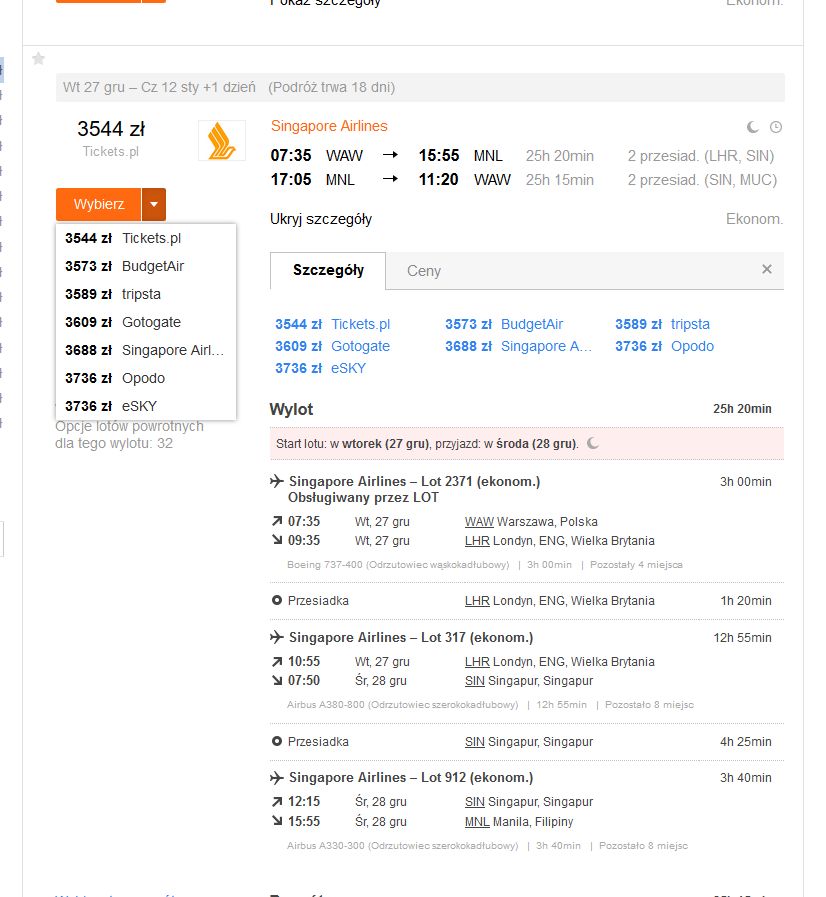826x897 pixels.
Task: Choose Tickets.pl for 3544 zł in dropdown
Action: click(x=146, y=238)
